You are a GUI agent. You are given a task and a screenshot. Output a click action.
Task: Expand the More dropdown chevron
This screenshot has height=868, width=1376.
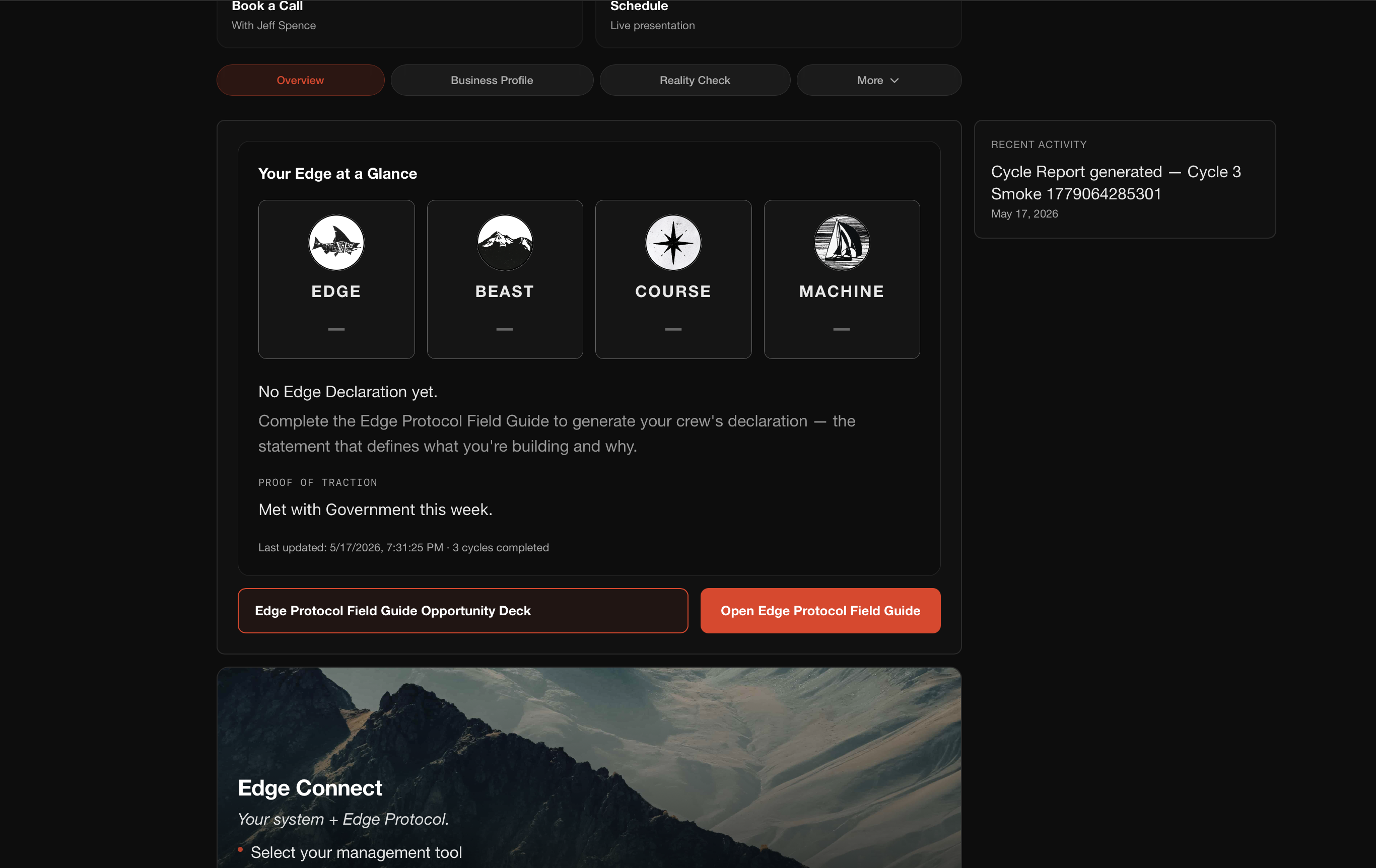(x=895, y=81)
